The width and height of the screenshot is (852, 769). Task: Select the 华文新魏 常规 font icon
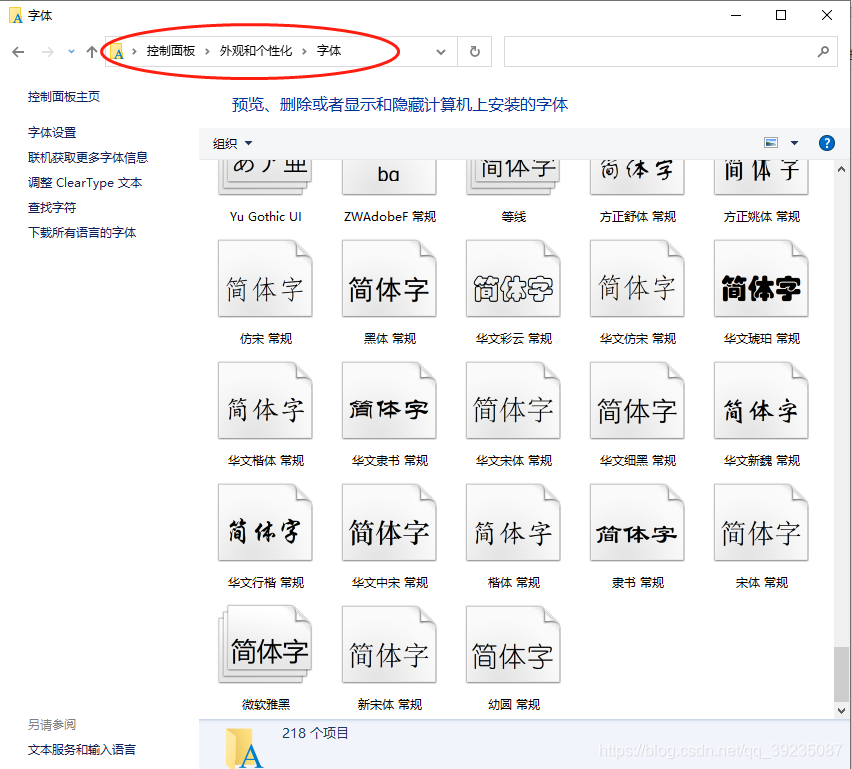point(761,400)
